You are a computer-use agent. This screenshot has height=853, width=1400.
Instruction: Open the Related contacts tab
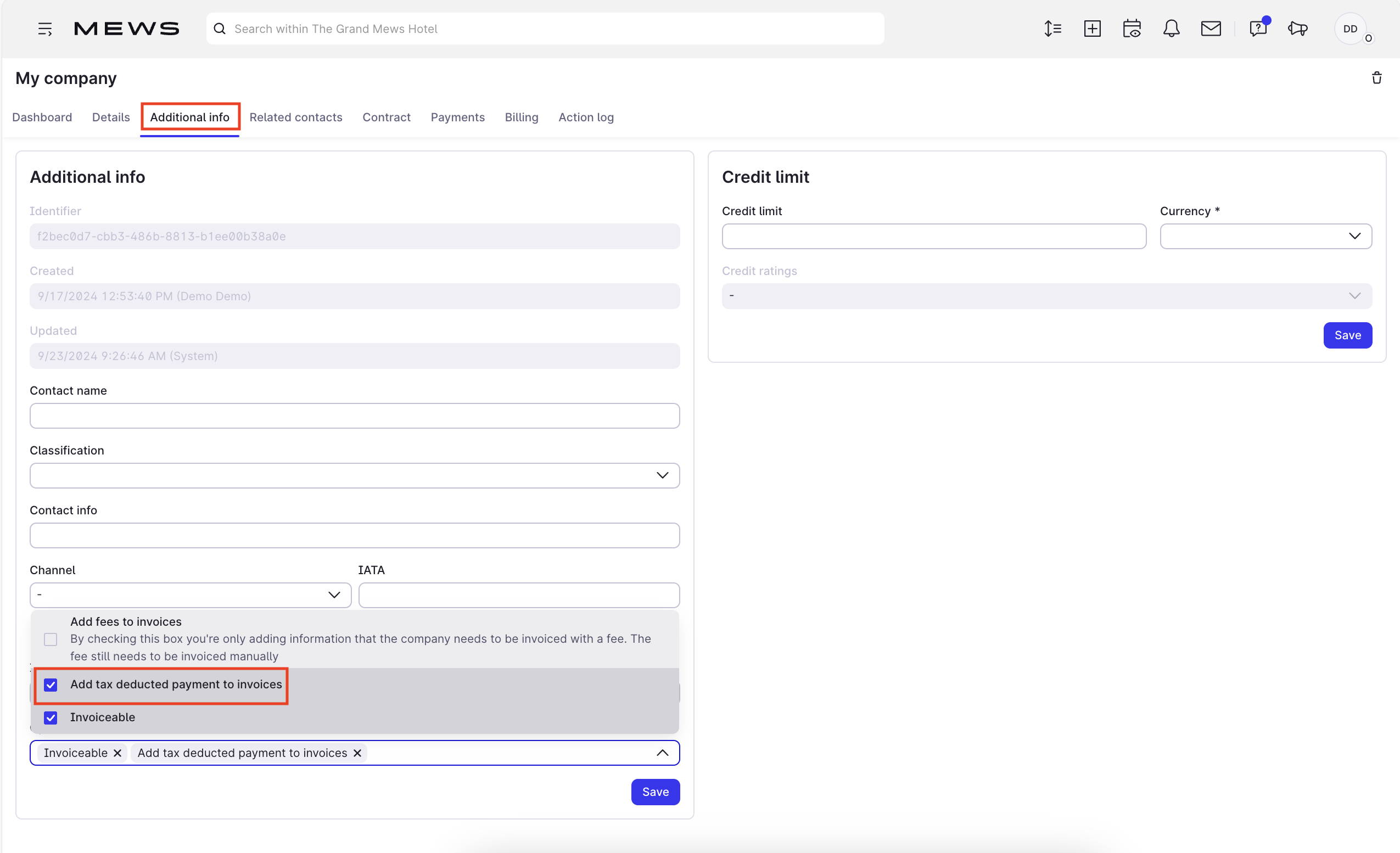click(x=296, y=117)
